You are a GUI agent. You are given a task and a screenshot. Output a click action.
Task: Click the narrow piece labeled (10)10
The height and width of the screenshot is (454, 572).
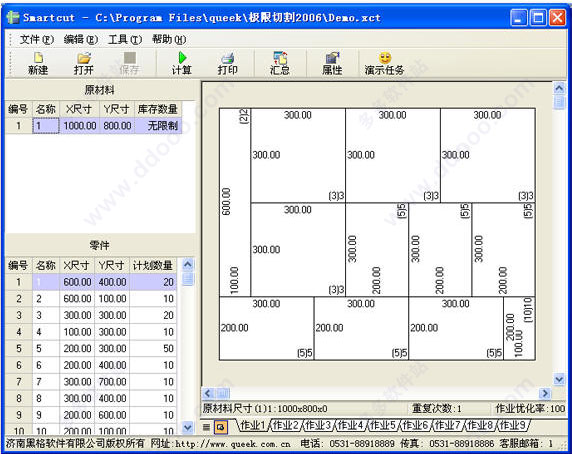519,329
